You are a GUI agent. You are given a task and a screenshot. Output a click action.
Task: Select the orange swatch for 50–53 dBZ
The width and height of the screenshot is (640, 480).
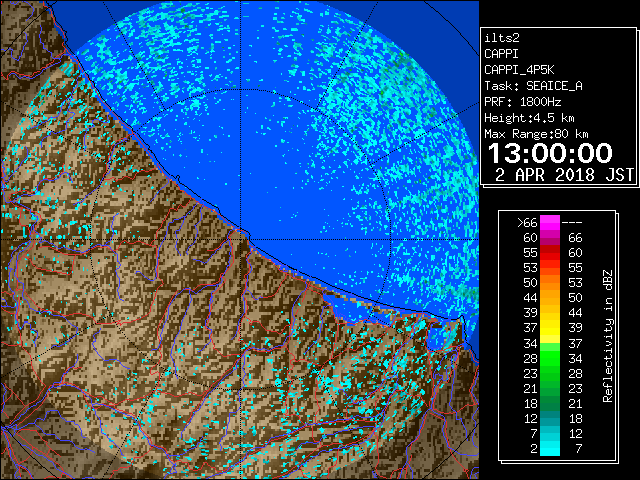tap(550, 282)
